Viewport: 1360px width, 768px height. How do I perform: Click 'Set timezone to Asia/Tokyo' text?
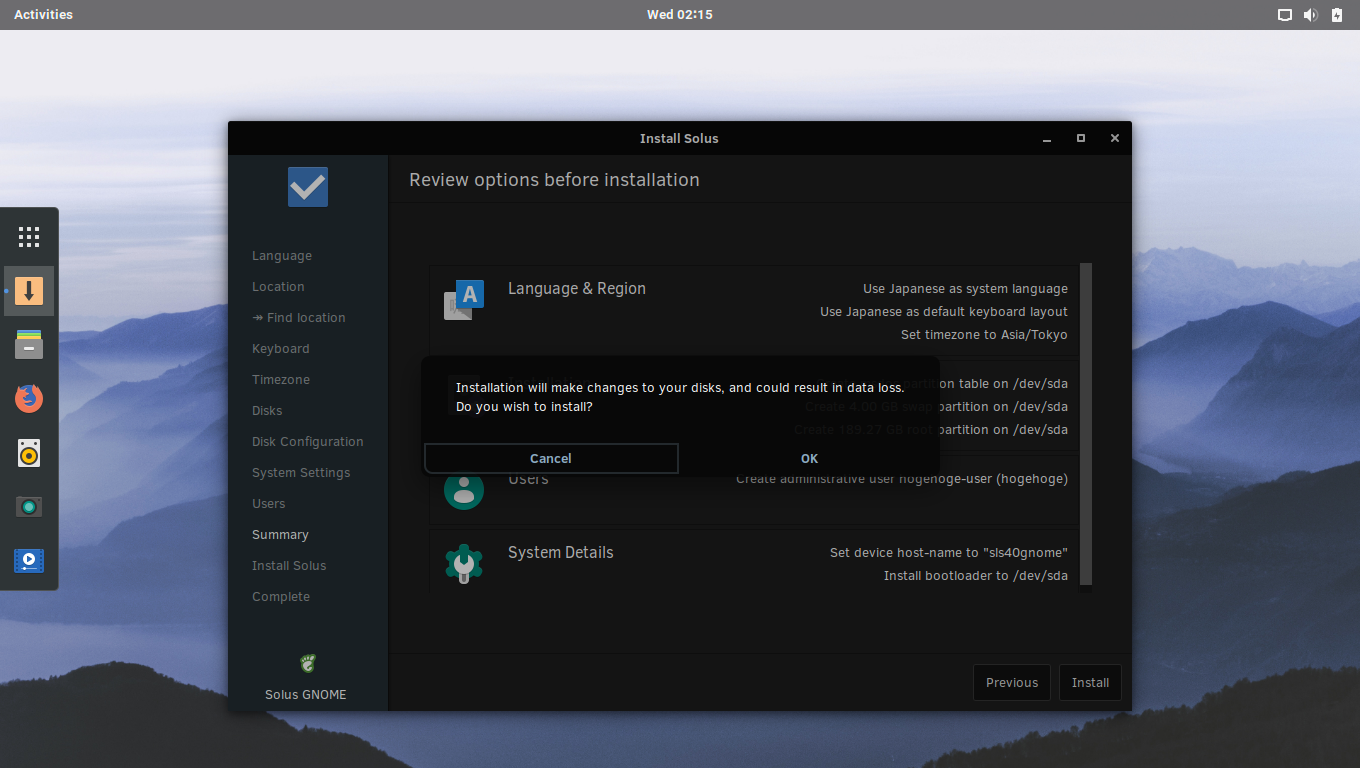click(x=984, y=335)
